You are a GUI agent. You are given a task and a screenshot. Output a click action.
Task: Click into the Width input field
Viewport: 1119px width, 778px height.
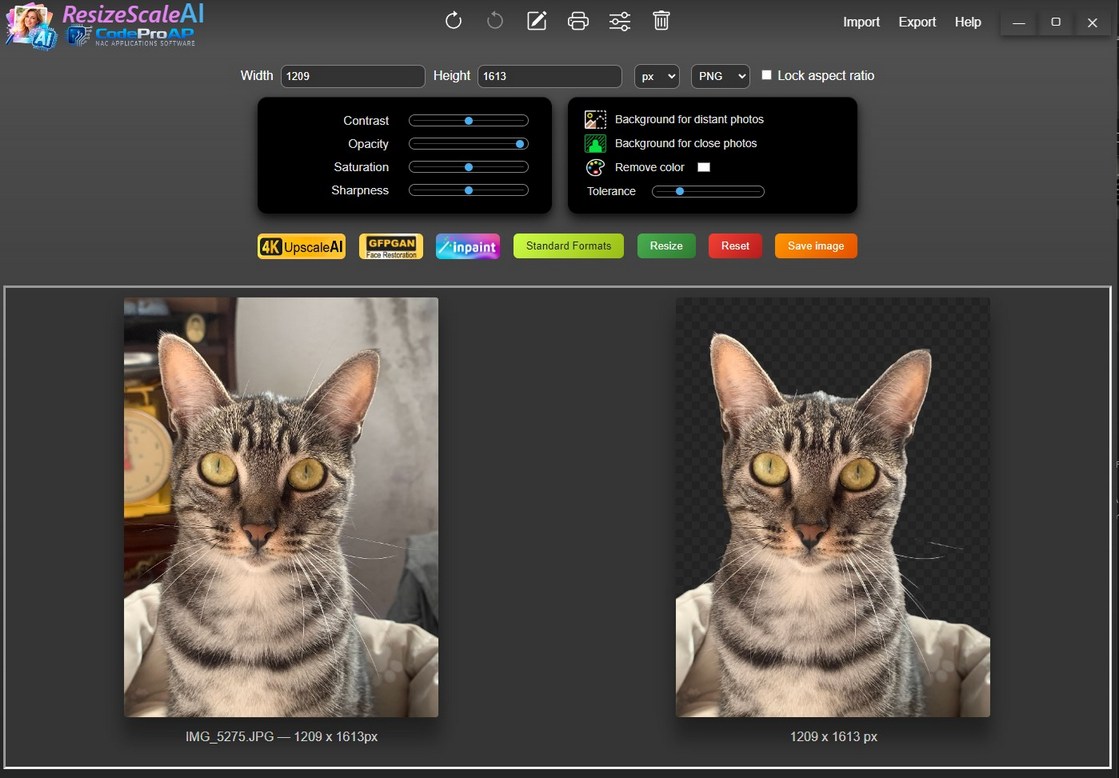point(353,76)
